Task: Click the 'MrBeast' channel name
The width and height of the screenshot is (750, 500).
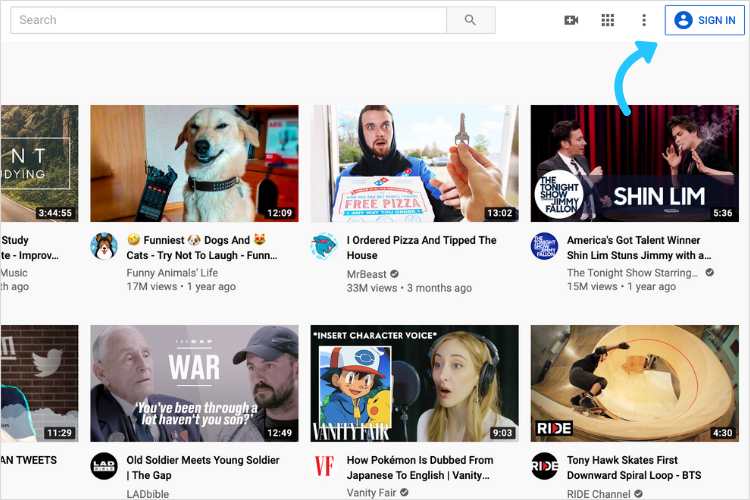Action: 366,274
